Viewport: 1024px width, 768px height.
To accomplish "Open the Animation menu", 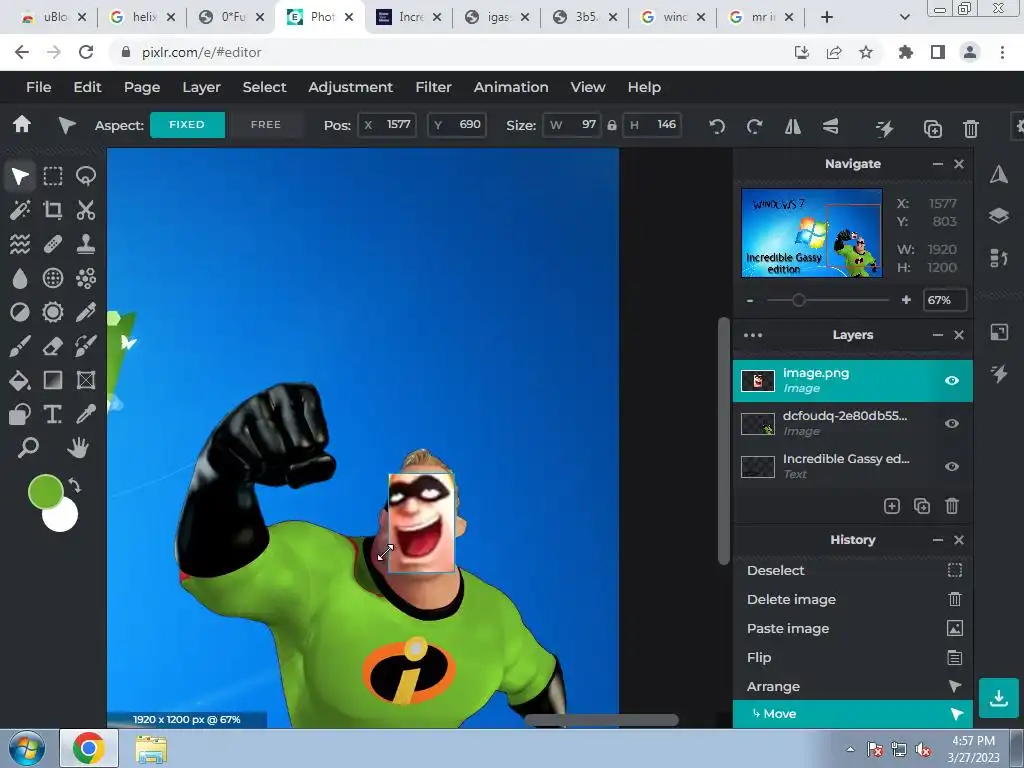I will (511, 87).
